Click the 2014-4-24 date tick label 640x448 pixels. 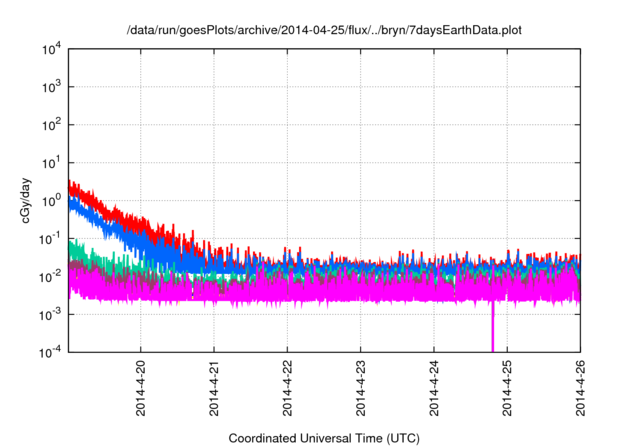434,388
